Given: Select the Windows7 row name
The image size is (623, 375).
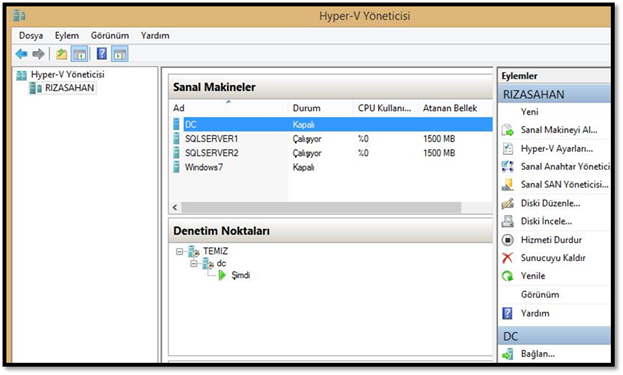Looking at the screenshot, I should [x=204, y=167].
